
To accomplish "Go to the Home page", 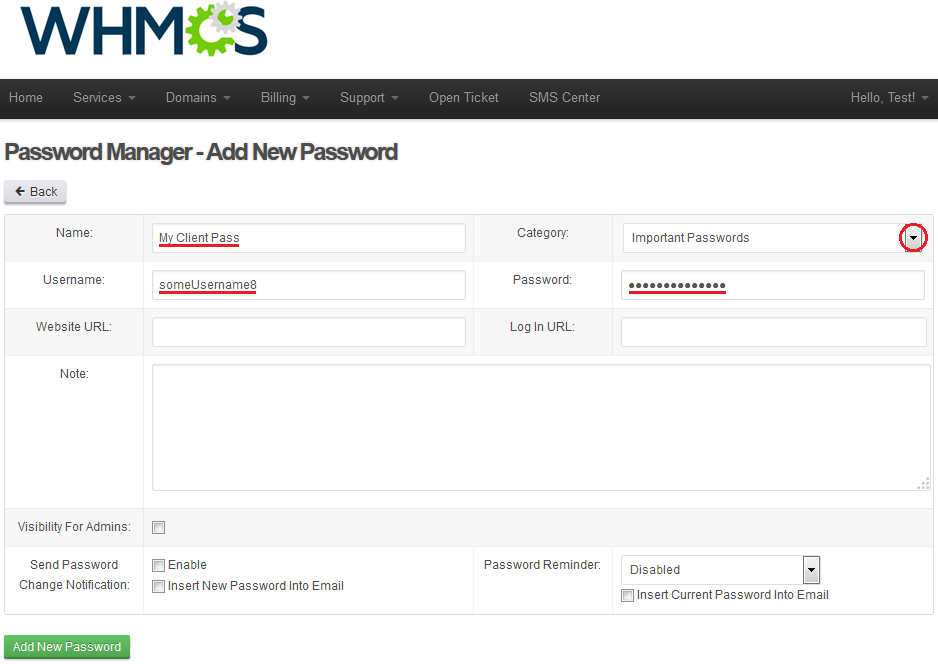I will tap(26, 98).
